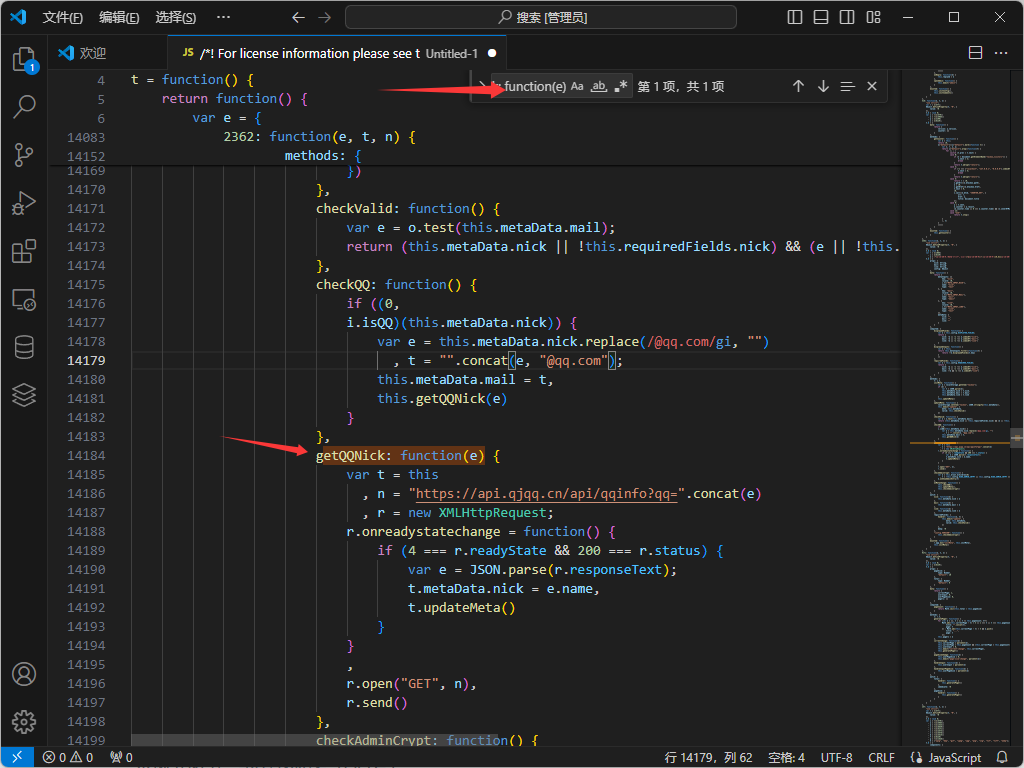Expand the replace row in find widget
The width and height of the screenshot is (1024, 768).
pos(481,87)
